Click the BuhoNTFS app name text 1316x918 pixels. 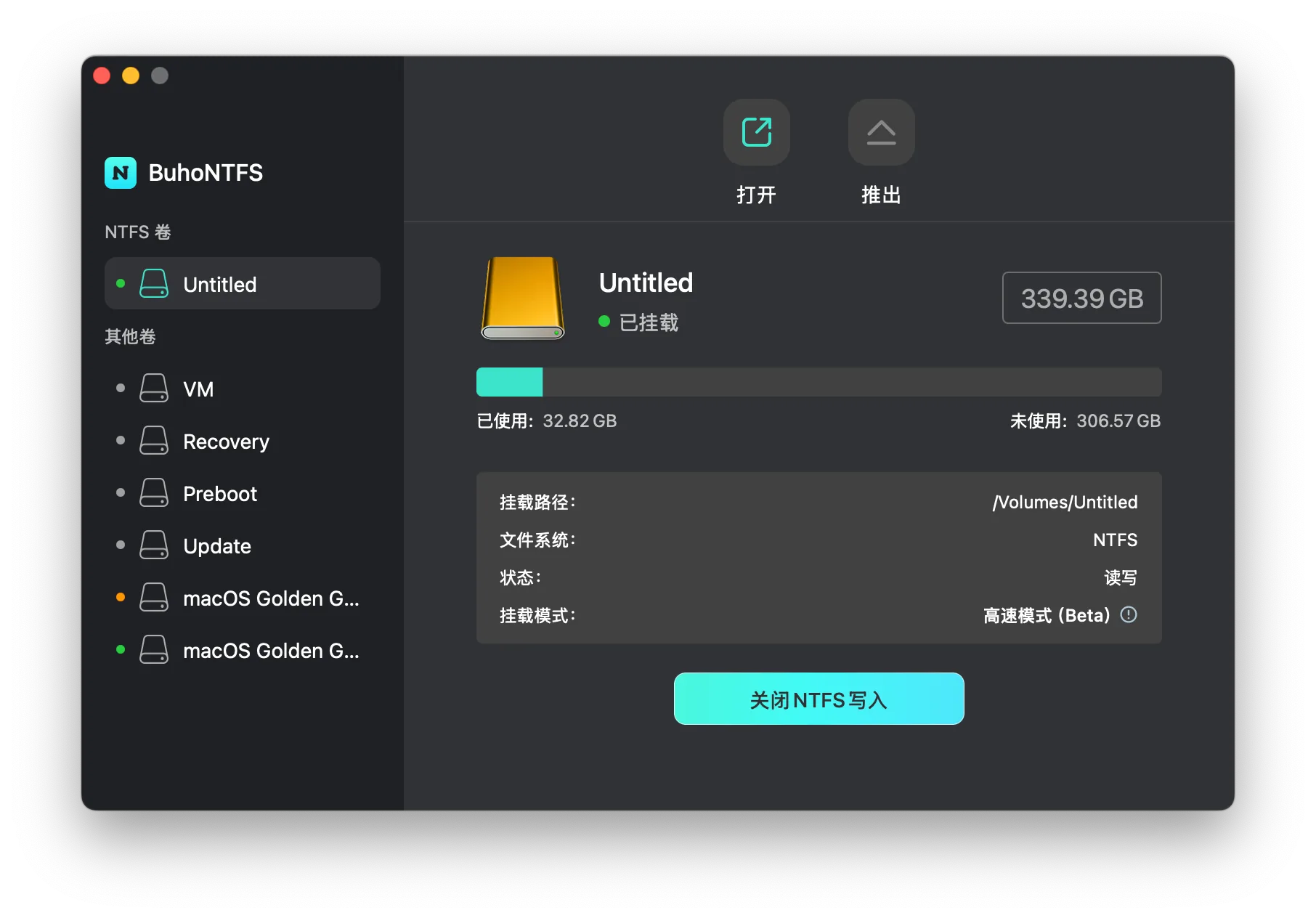(206, 173)
